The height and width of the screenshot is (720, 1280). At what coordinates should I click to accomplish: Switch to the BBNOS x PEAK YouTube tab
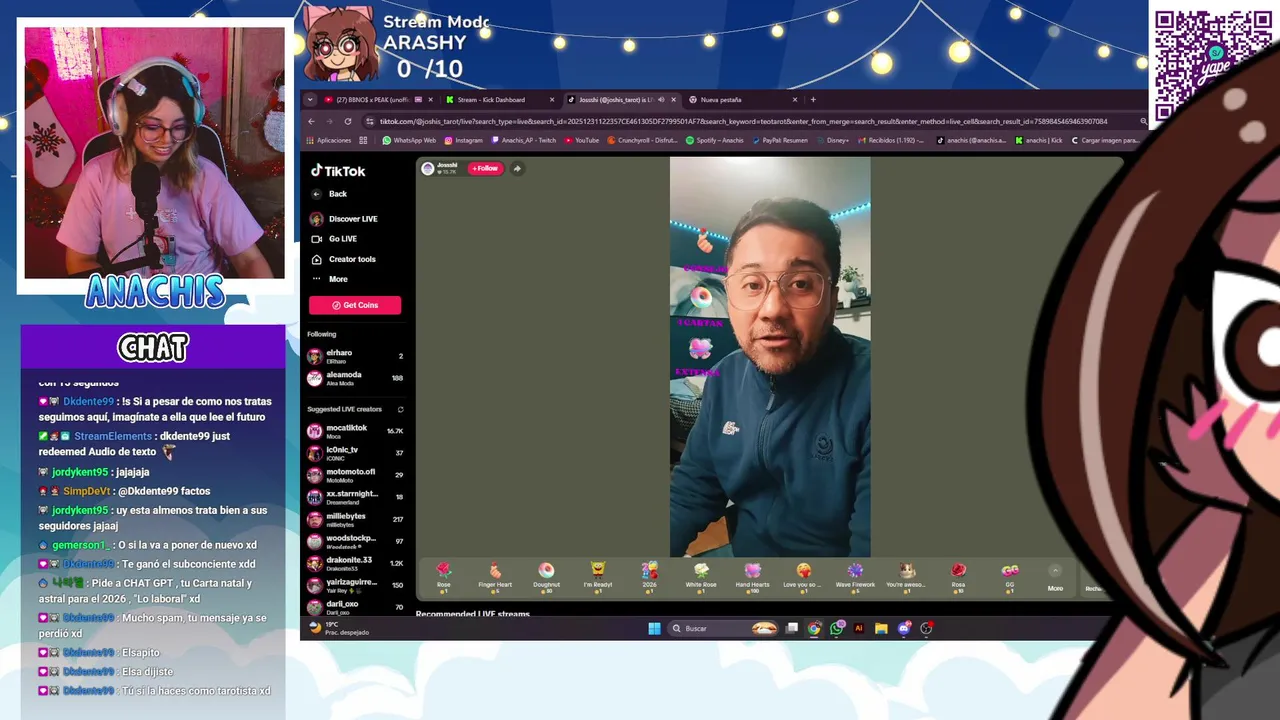click(378, 100)
